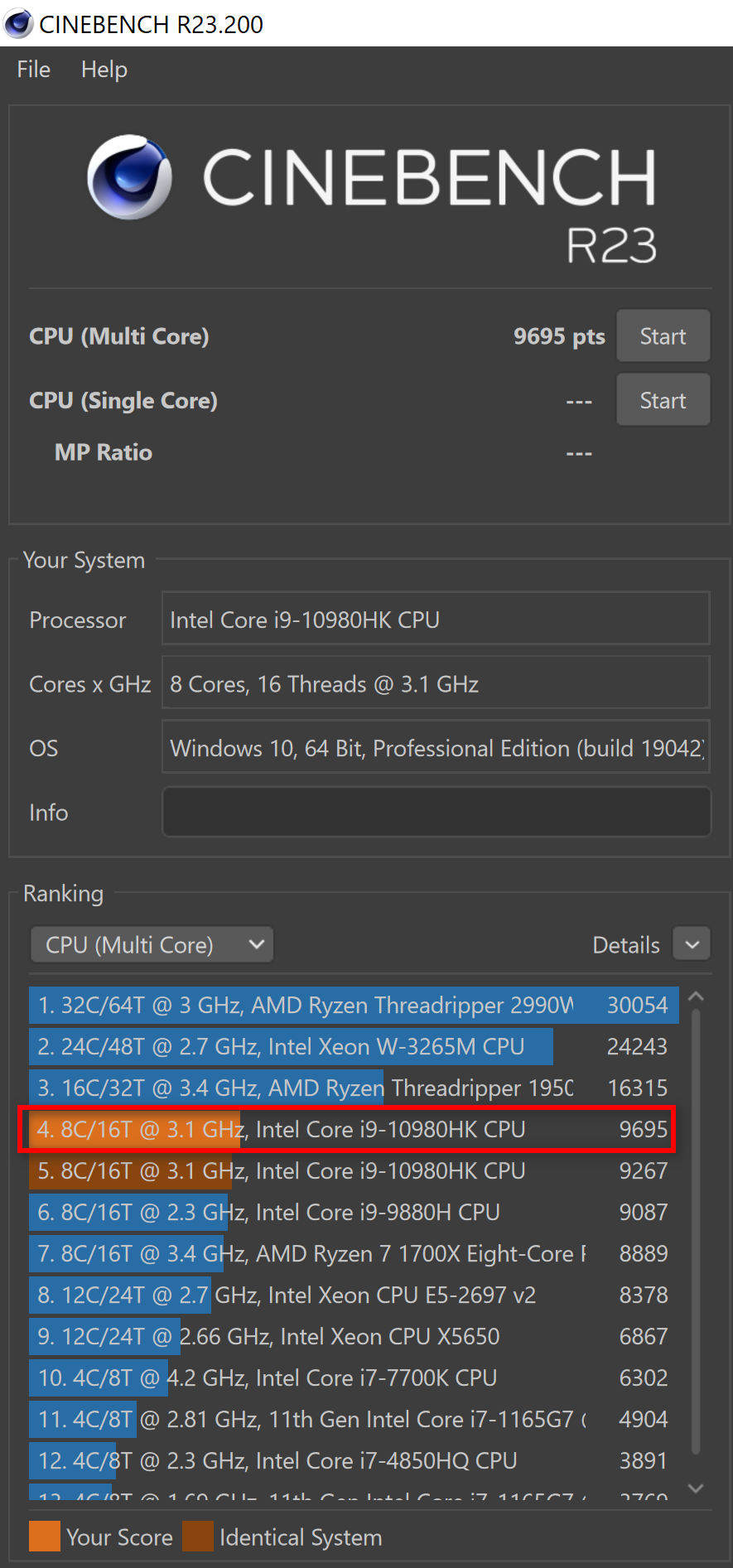Click the Cinebench app icon in title bar
This screenshot has height=1568, width=733.
18,23
